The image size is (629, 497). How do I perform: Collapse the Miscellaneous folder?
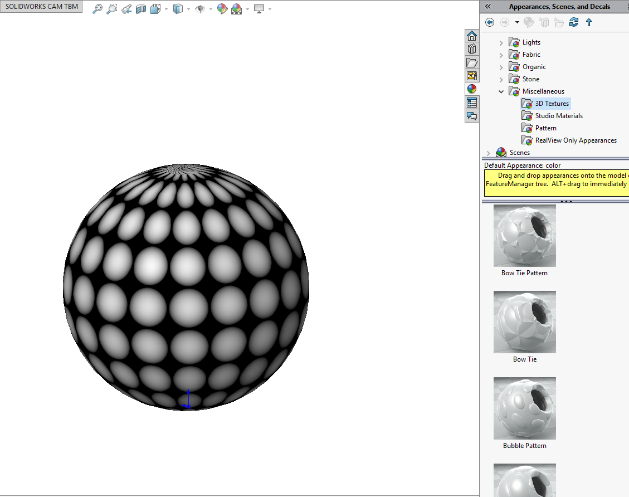click(x=501, y=91)
